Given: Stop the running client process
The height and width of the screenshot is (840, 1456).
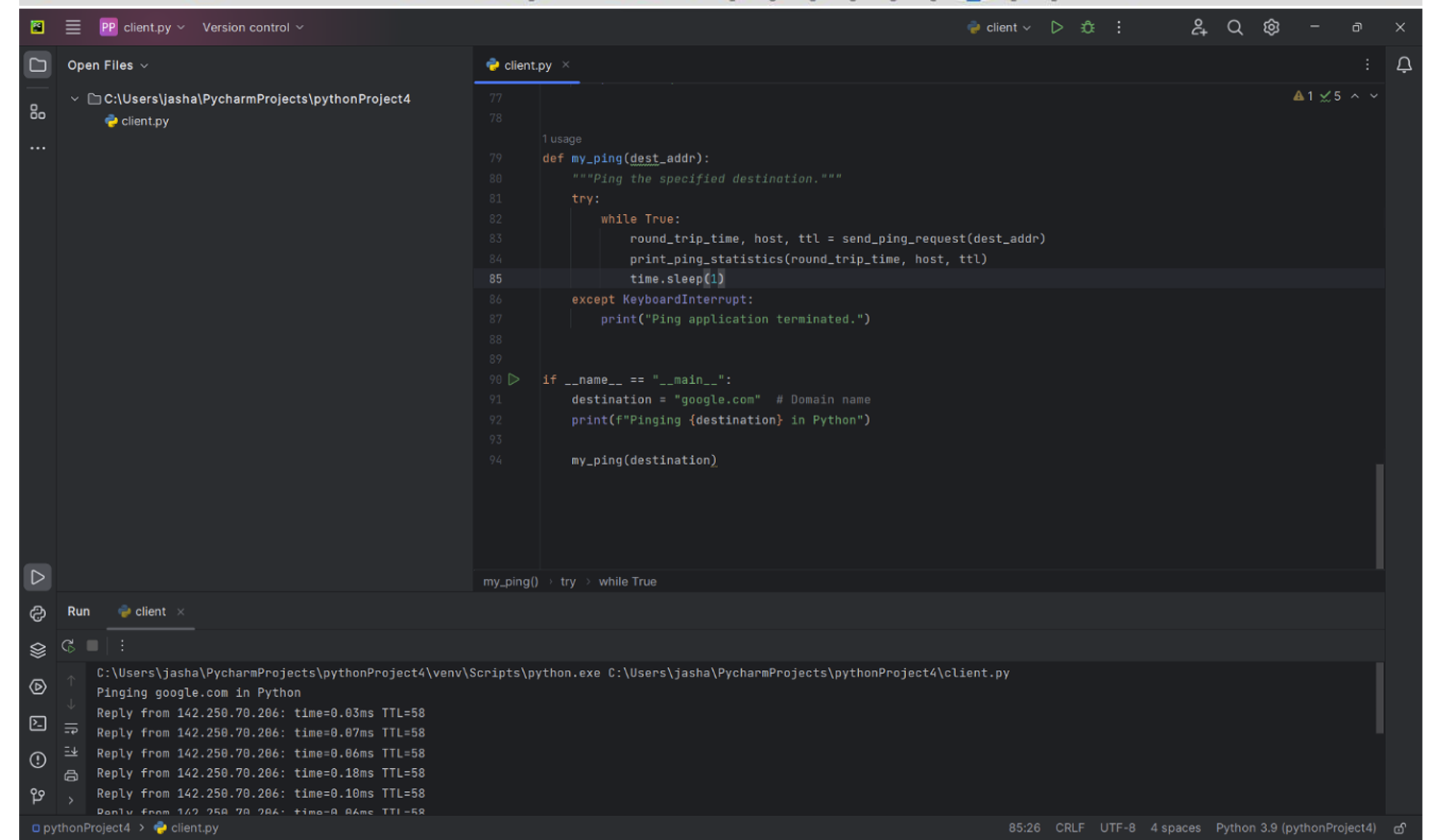Looking at the screenshot, I should 92,646.
